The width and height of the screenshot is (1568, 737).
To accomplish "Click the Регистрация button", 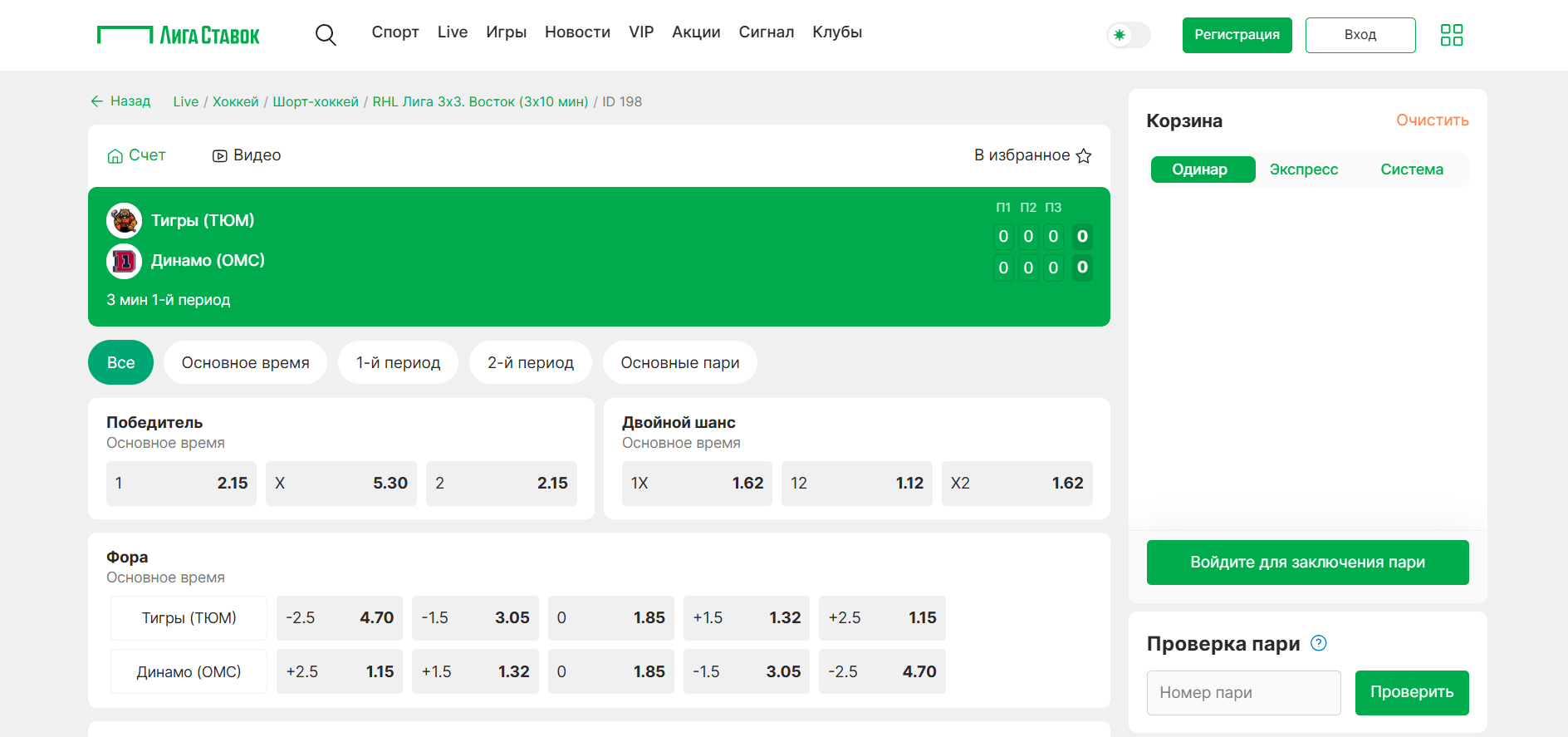I will pyautogui.click(x=1236, y=35).
